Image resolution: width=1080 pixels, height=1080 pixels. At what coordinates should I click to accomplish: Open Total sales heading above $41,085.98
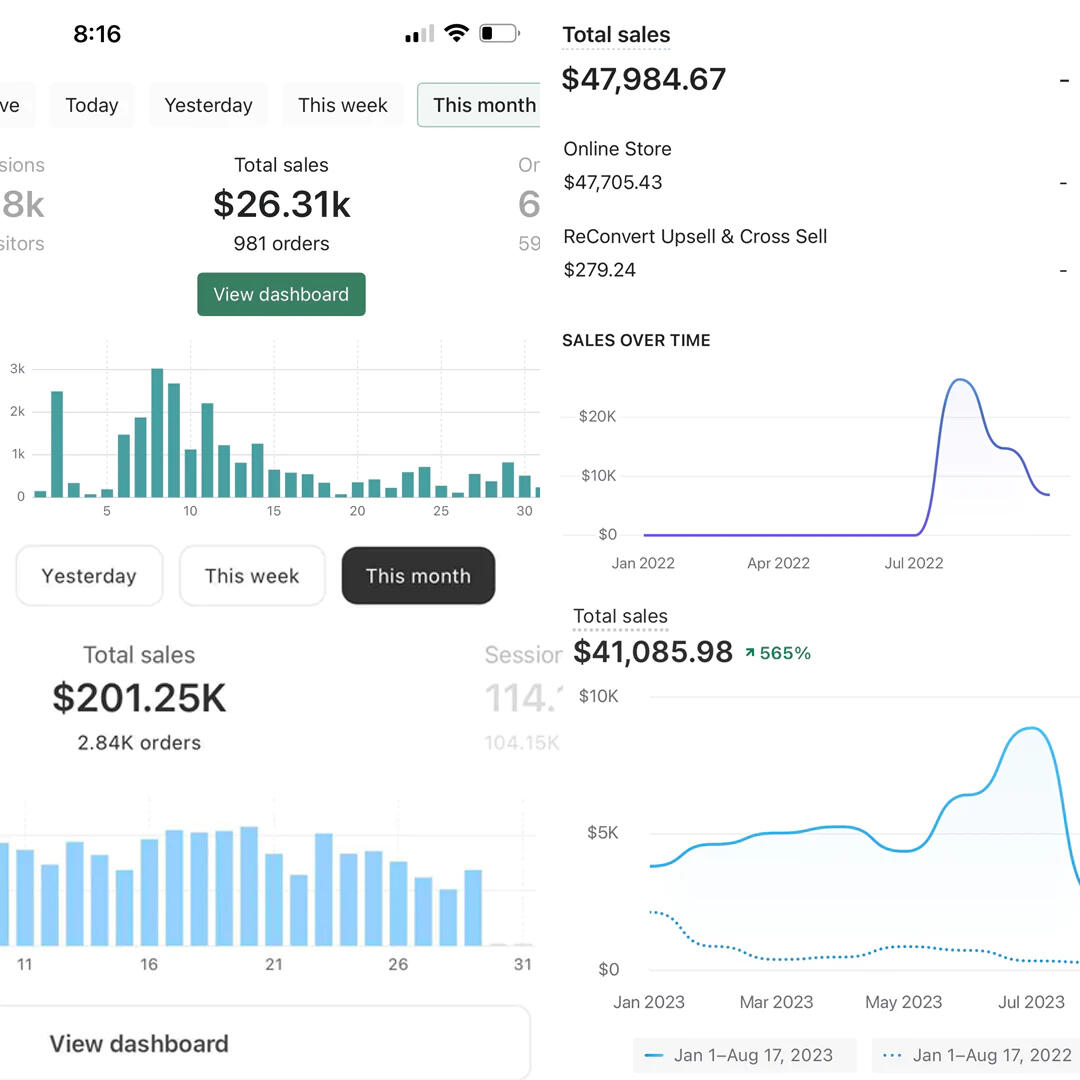(620, 617)
